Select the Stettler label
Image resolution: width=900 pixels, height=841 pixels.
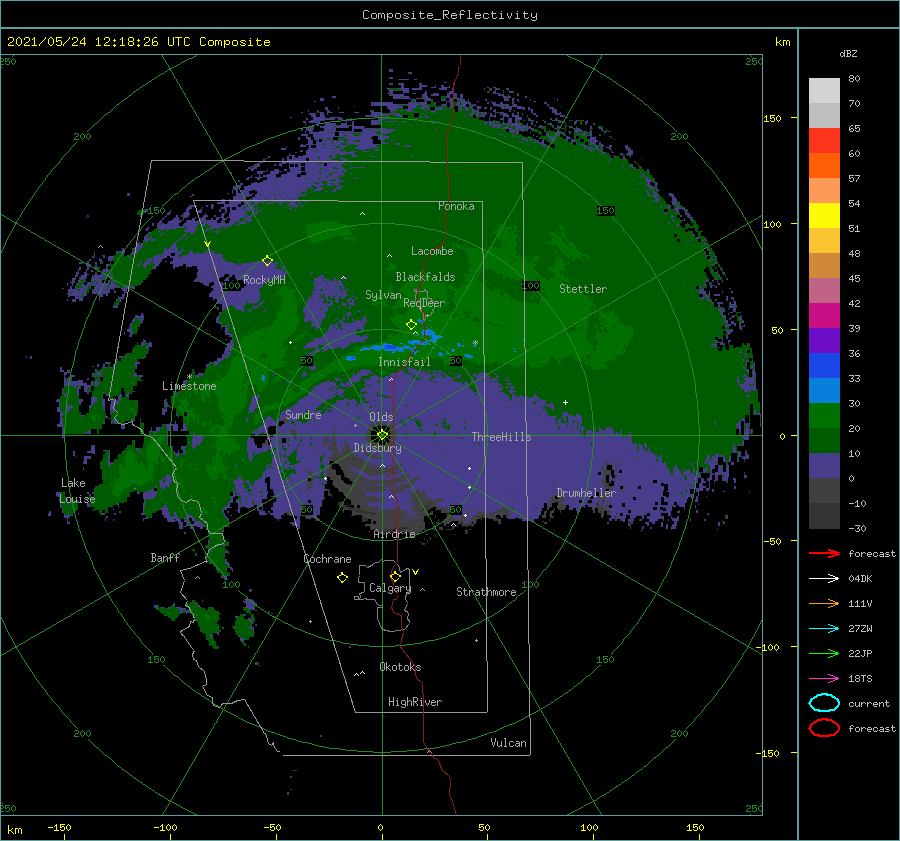click(583, 289)
